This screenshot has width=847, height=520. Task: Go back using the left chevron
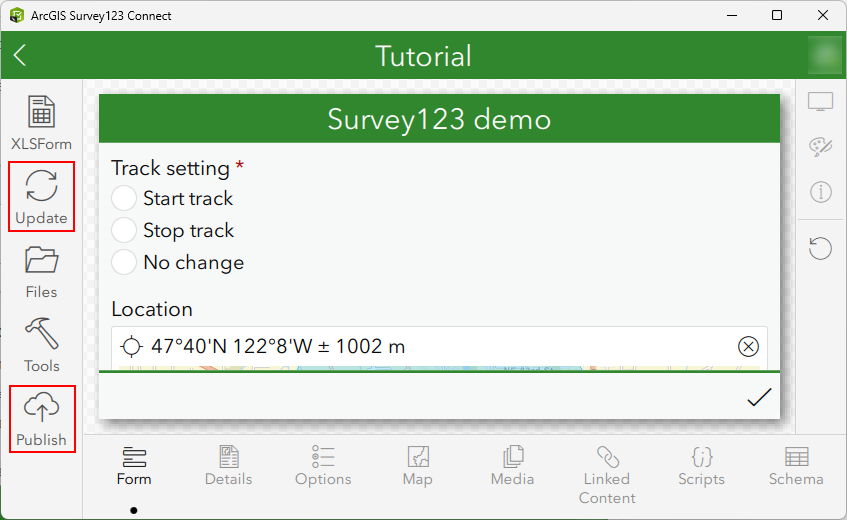tap(20, 56)
